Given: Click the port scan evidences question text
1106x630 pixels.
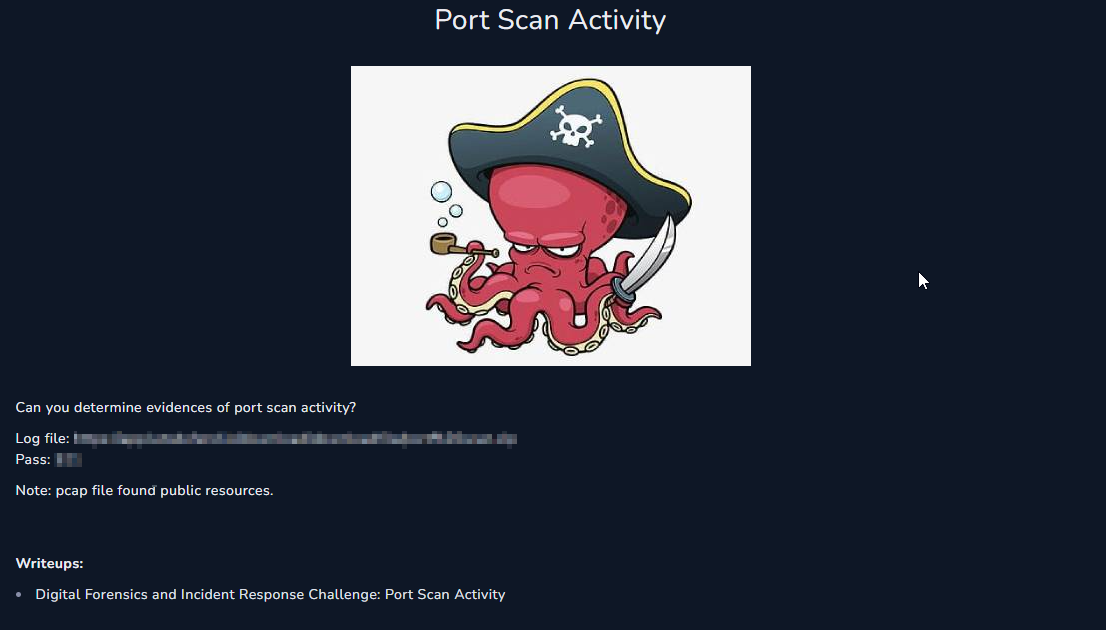Looking at the screenshot, I should (x=186, y=407).
